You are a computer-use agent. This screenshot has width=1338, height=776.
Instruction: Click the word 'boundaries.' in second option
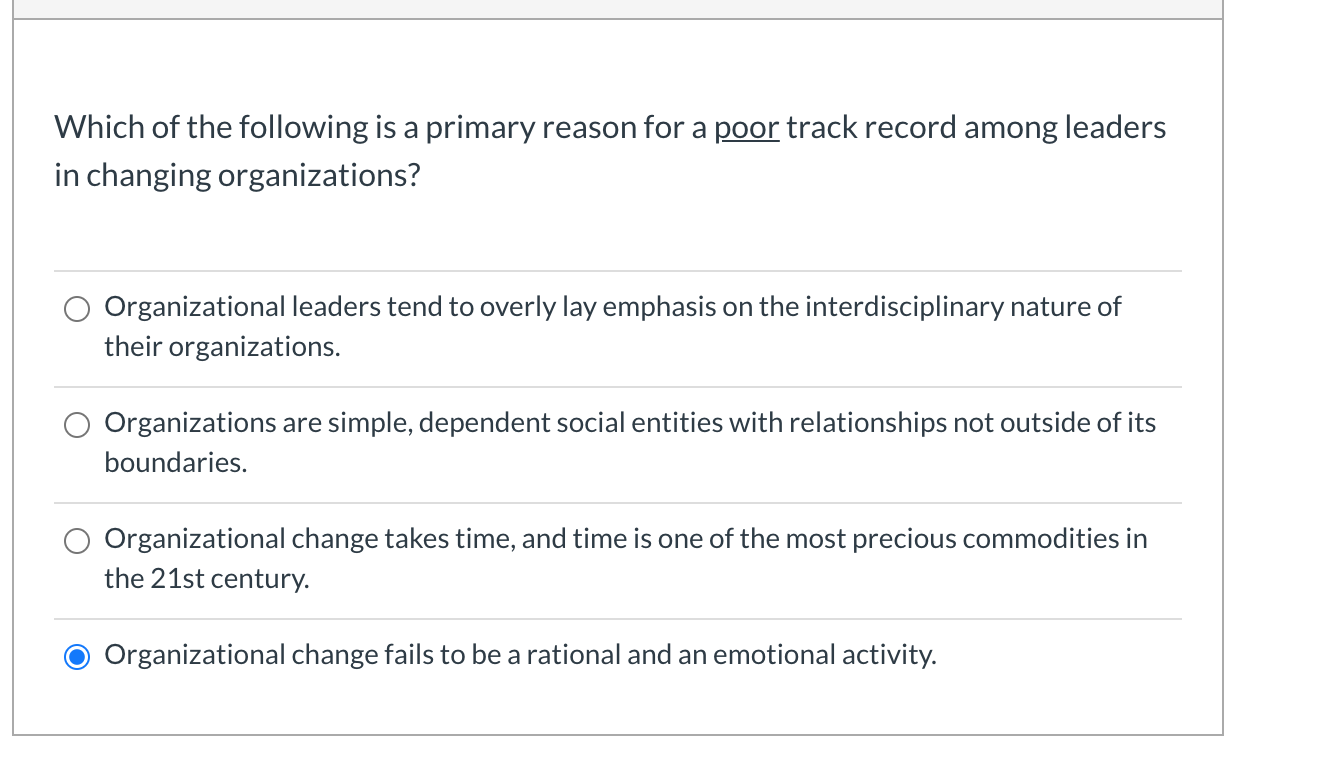[174, 462]
